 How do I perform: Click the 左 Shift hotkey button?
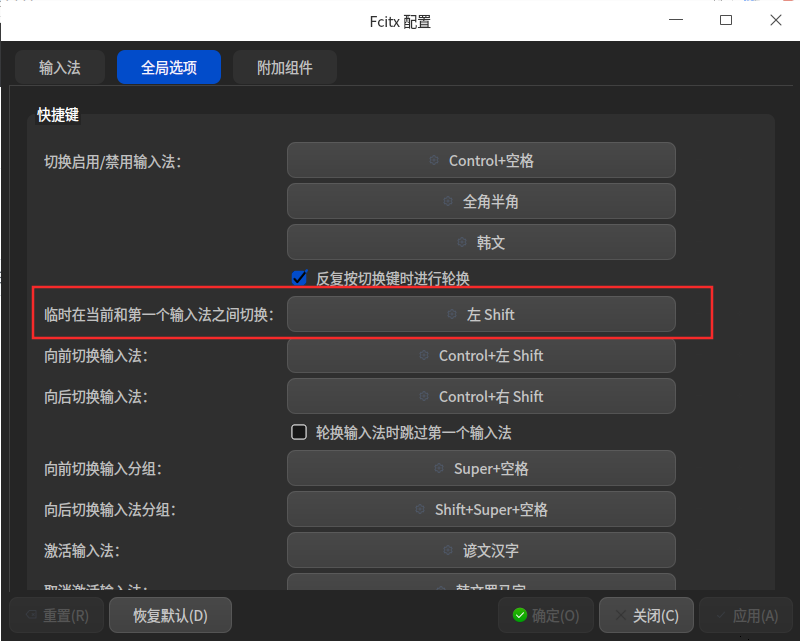coord(481,314)
